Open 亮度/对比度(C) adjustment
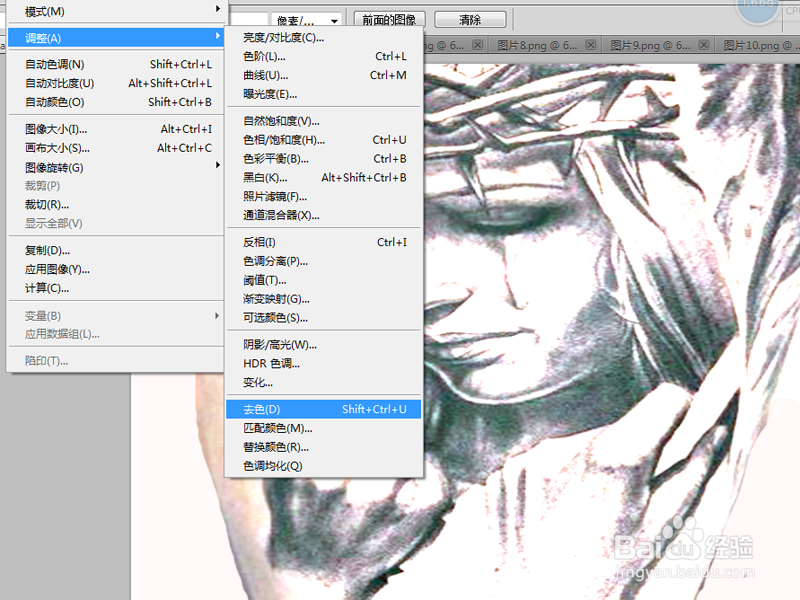The image size is (800, 600). (323, 37)
